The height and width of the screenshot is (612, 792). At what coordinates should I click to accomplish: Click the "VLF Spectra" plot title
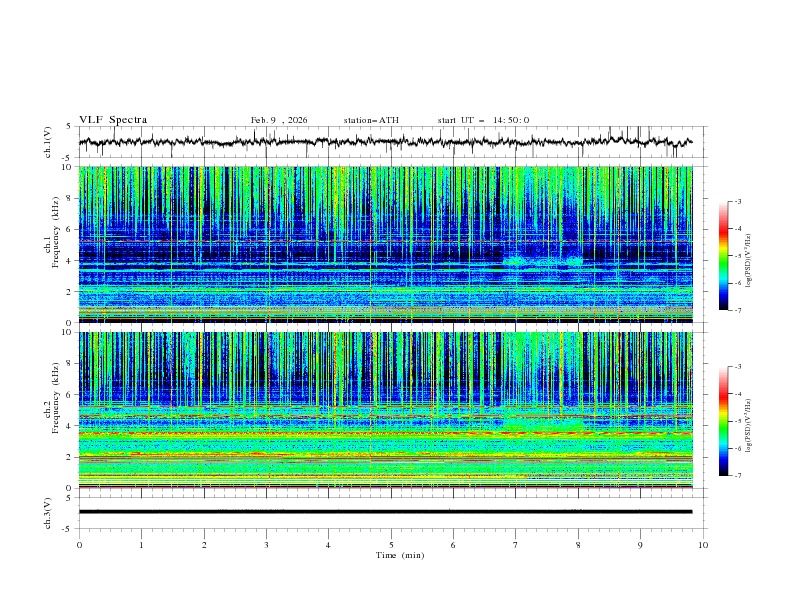tap(113, 120)
